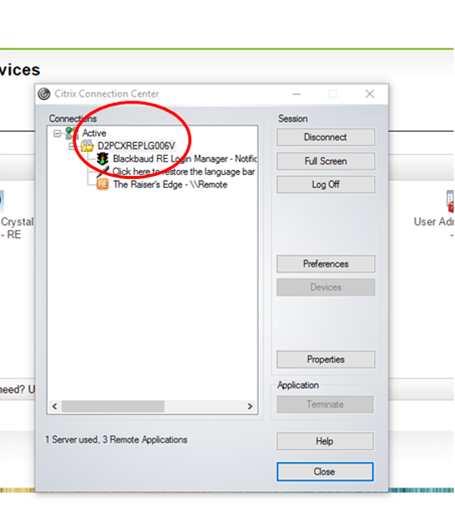Open Preferences
The height and width of the screenshot is (530, 455).
tap(326, 264)
